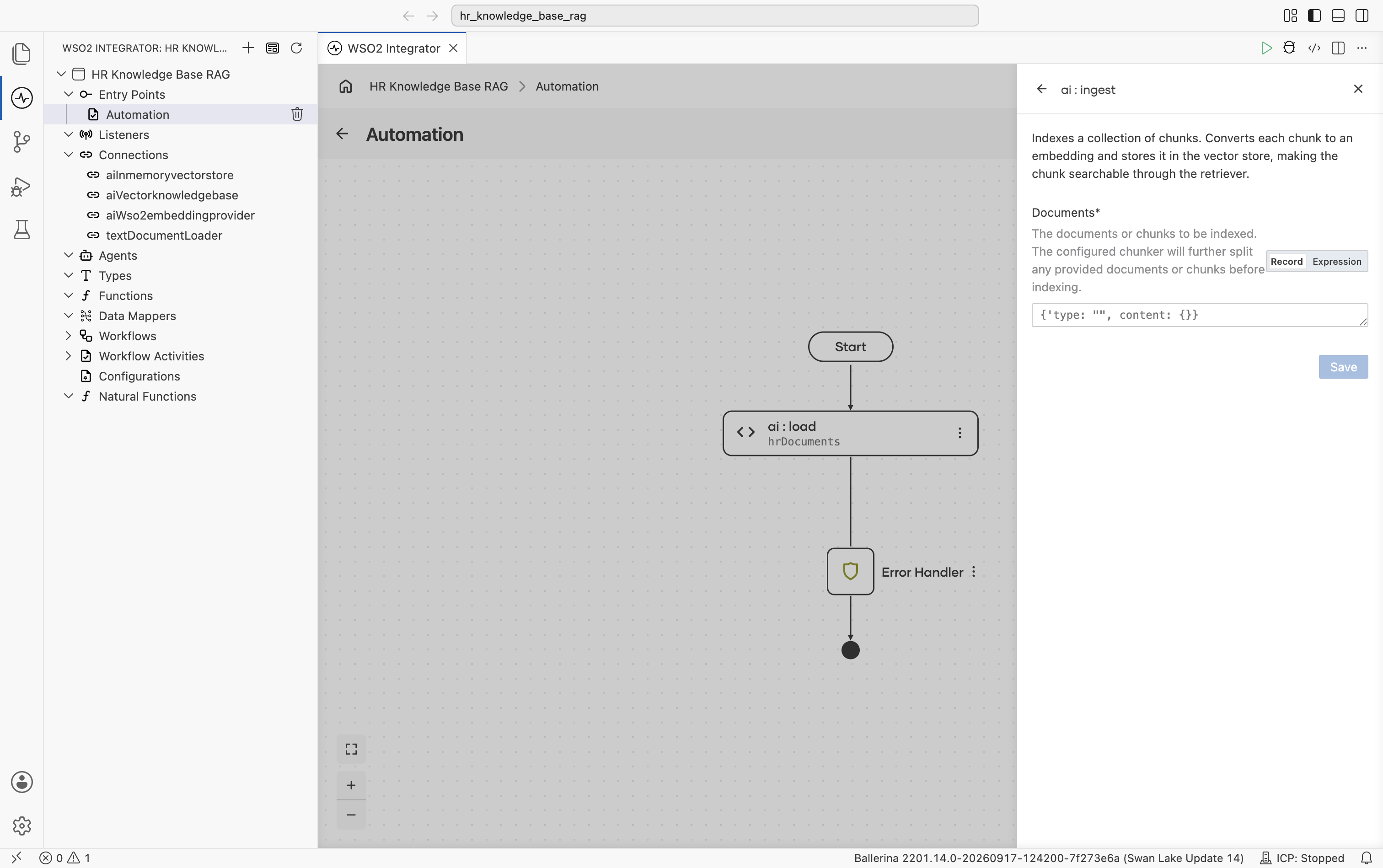Collapse the HR Knowledge Base RAG root node
1383x868 pixels.
[x=61, y=74]
